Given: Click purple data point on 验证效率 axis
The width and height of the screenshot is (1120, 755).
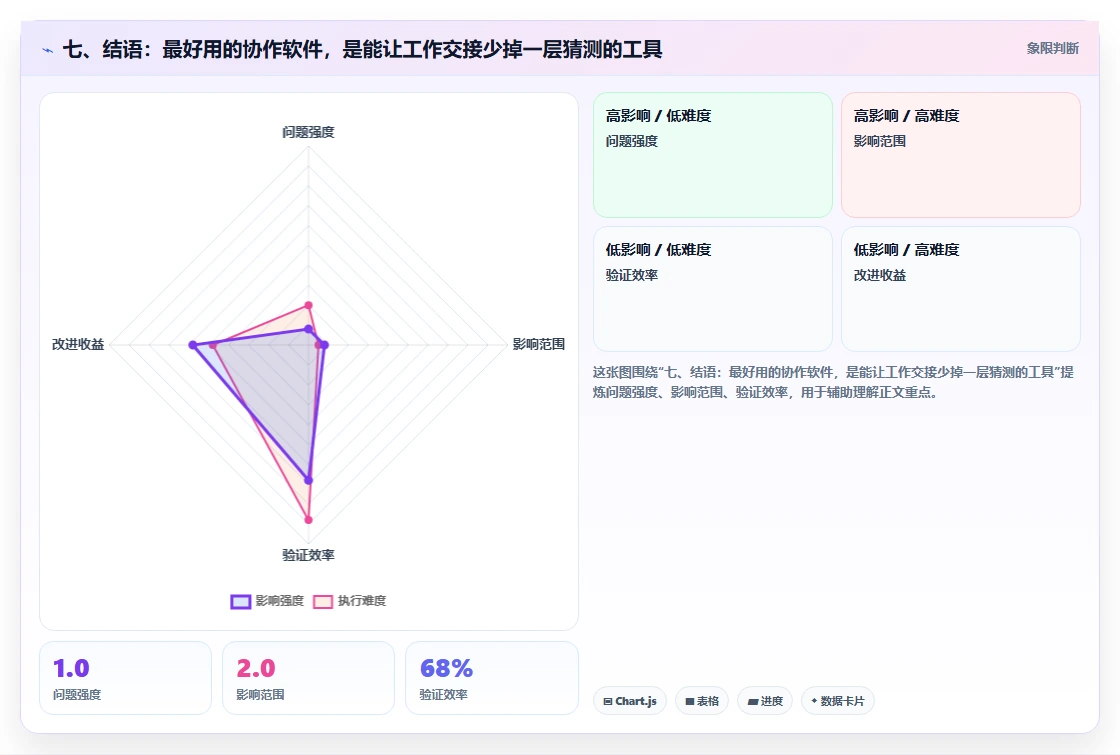Looking at the screenshot, I should [309, 481].
